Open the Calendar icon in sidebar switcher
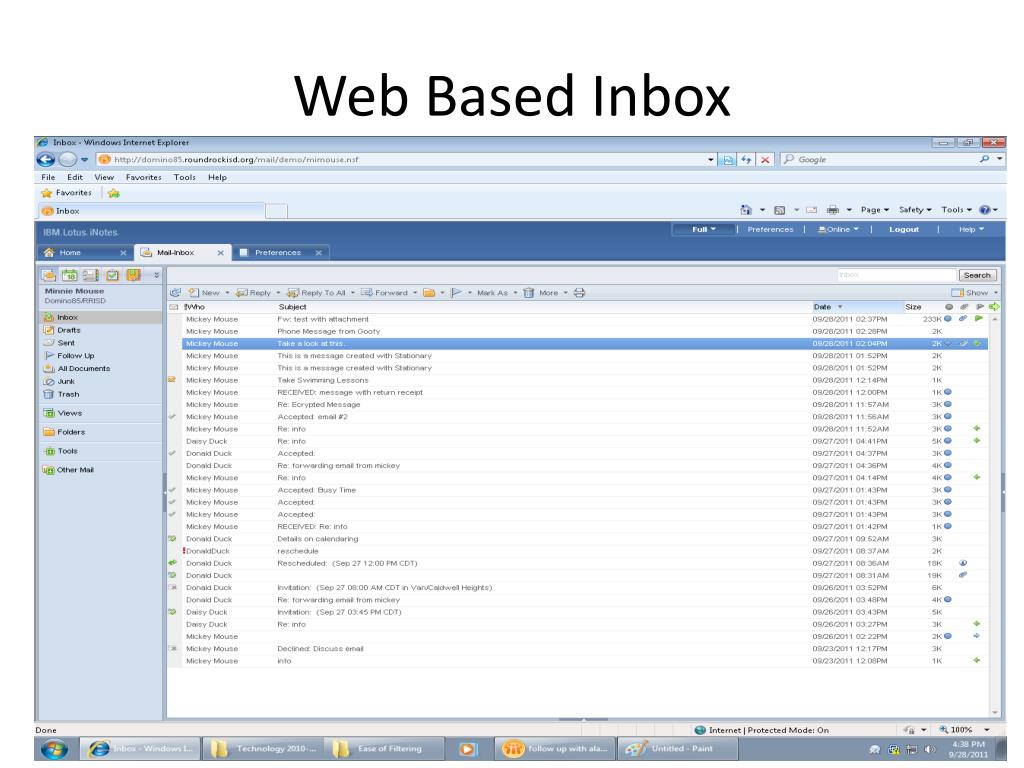 point(70,275)
